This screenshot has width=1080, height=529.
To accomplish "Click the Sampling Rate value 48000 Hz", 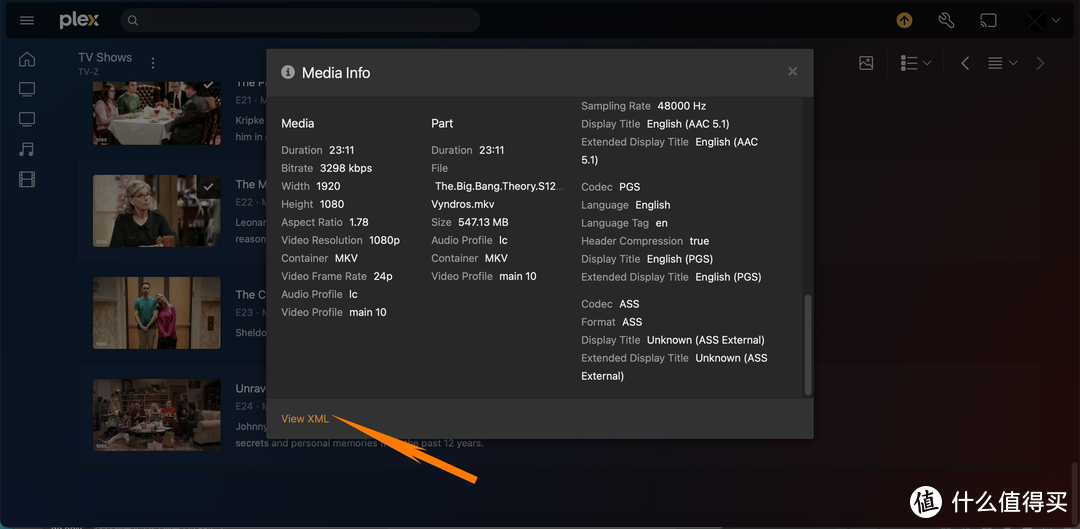I will coord(682,106).
